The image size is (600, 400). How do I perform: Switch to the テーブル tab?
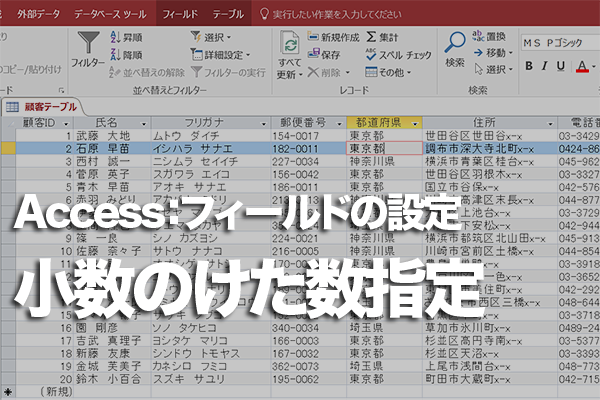coord(228,14)
